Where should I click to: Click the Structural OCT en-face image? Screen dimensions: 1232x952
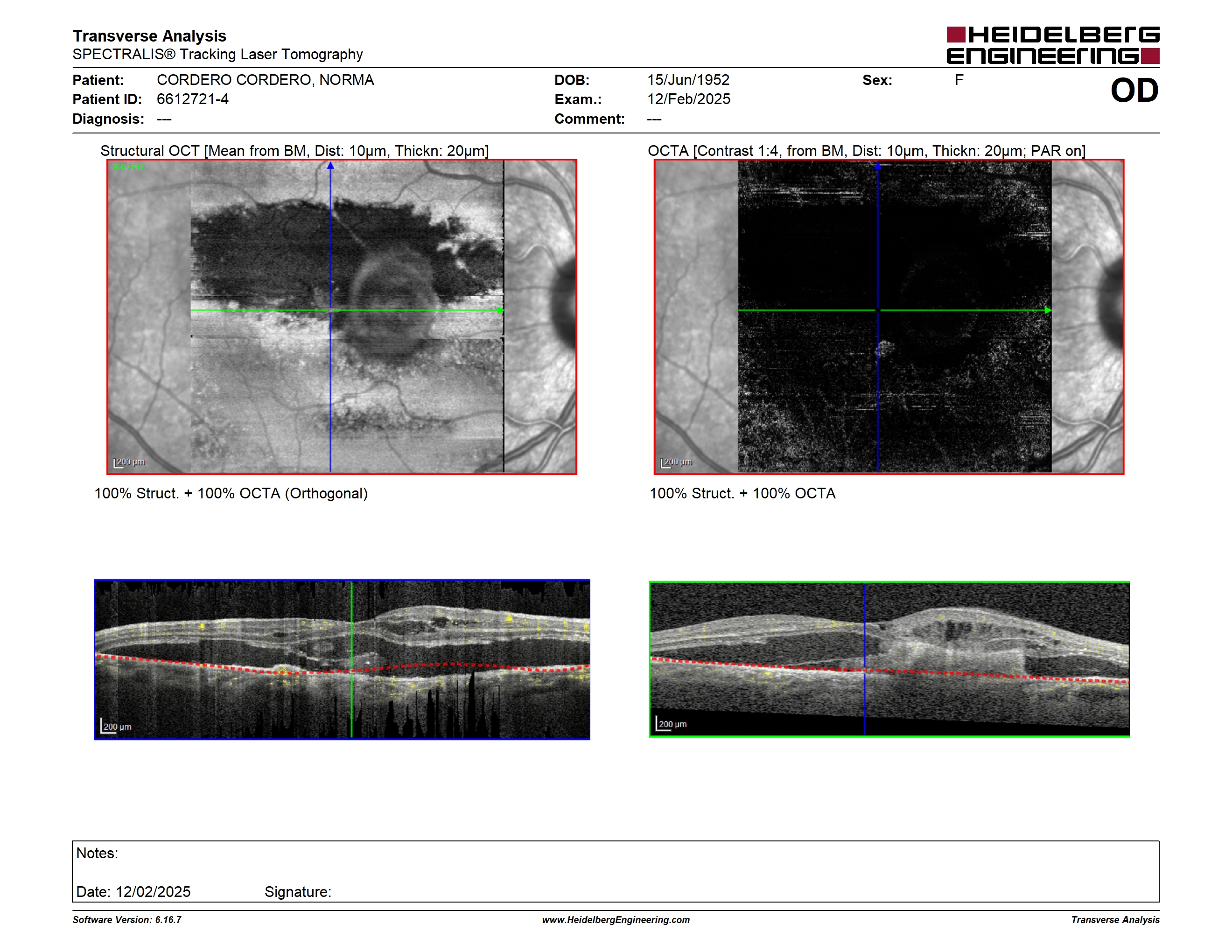click(x=342, y=317)
